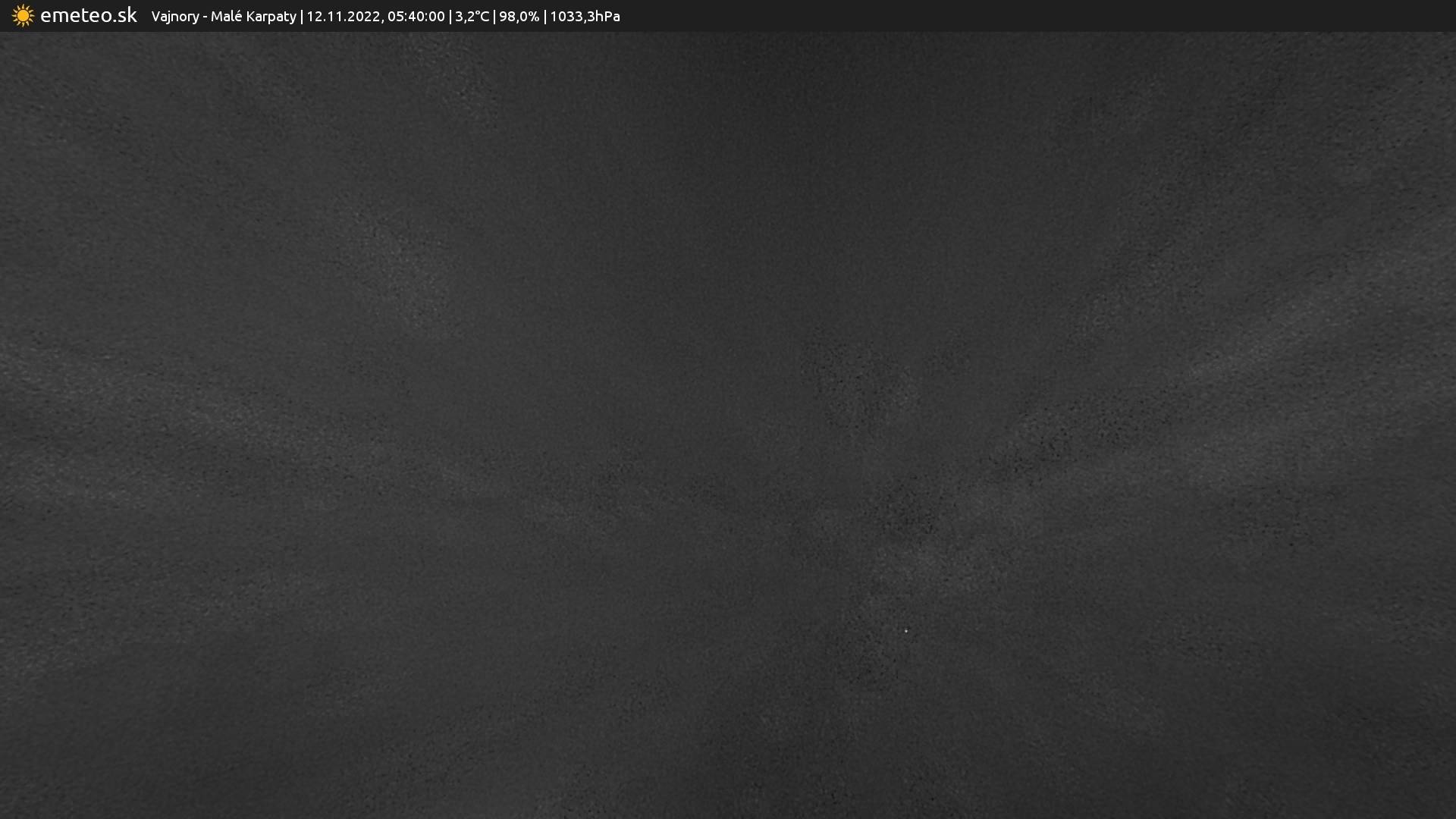Click the emeteo.sk site name
The image size is (1456, 819).
click(88, 16)
